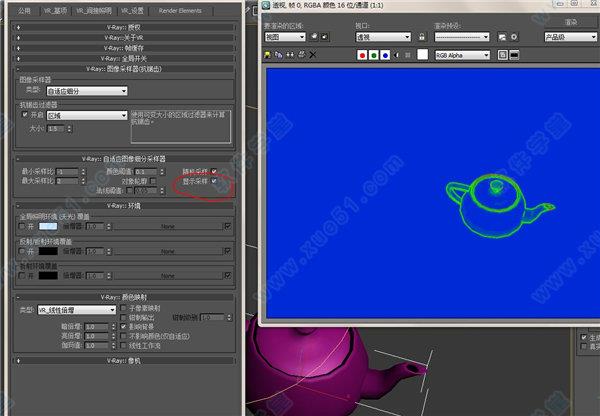
Task: Enable the 对象轮廓 checkbox
Action: click(x=153, y=181)
